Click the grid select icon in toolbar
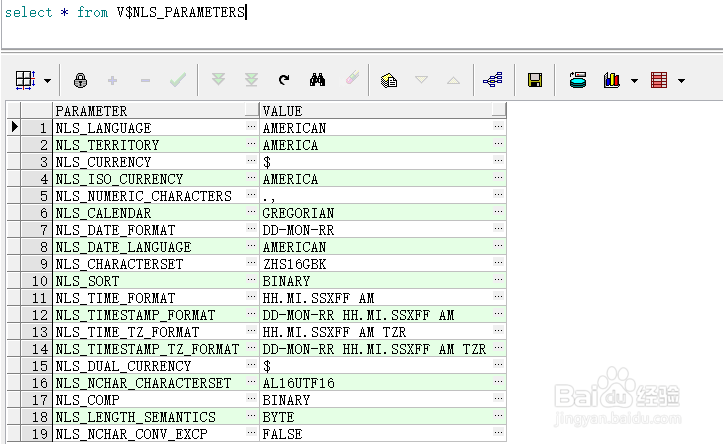 point(25,80)
